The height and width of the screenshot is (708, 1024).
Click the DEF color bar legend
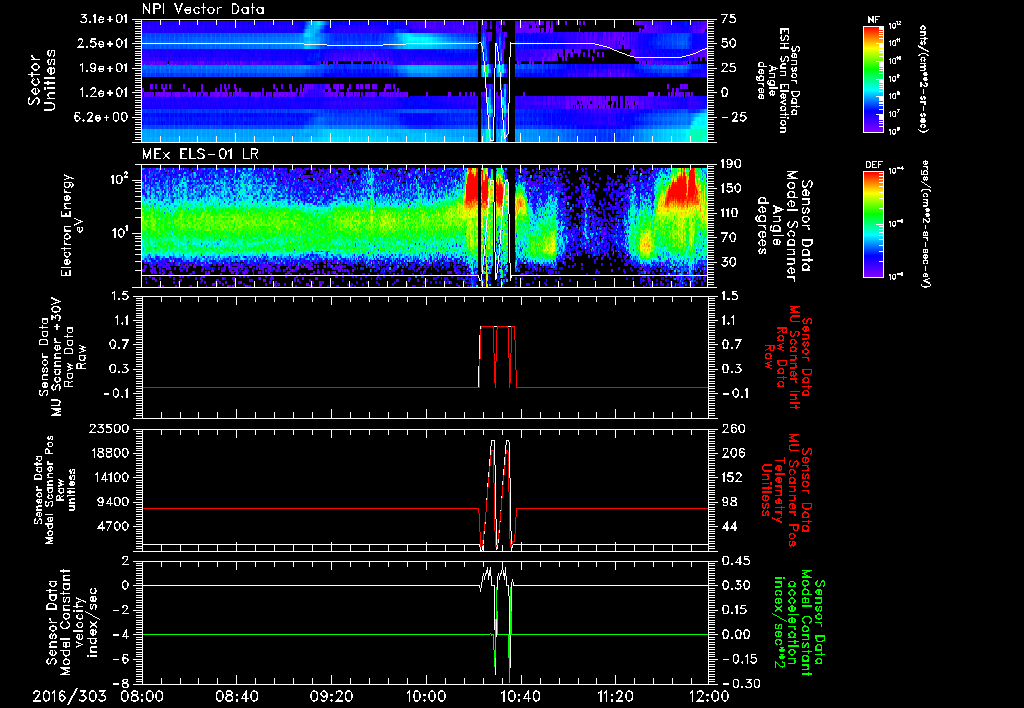pos(873,223)
